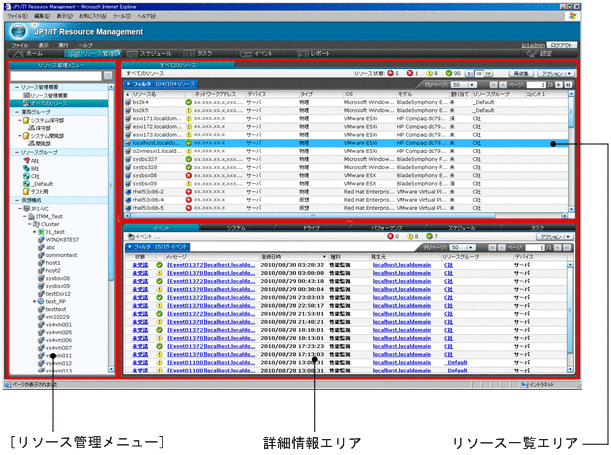The width and height of the screenshot is (611, 455).
Task: Open お気に入り in Internet Explorer menu bar
Action: tap(93, 16)
